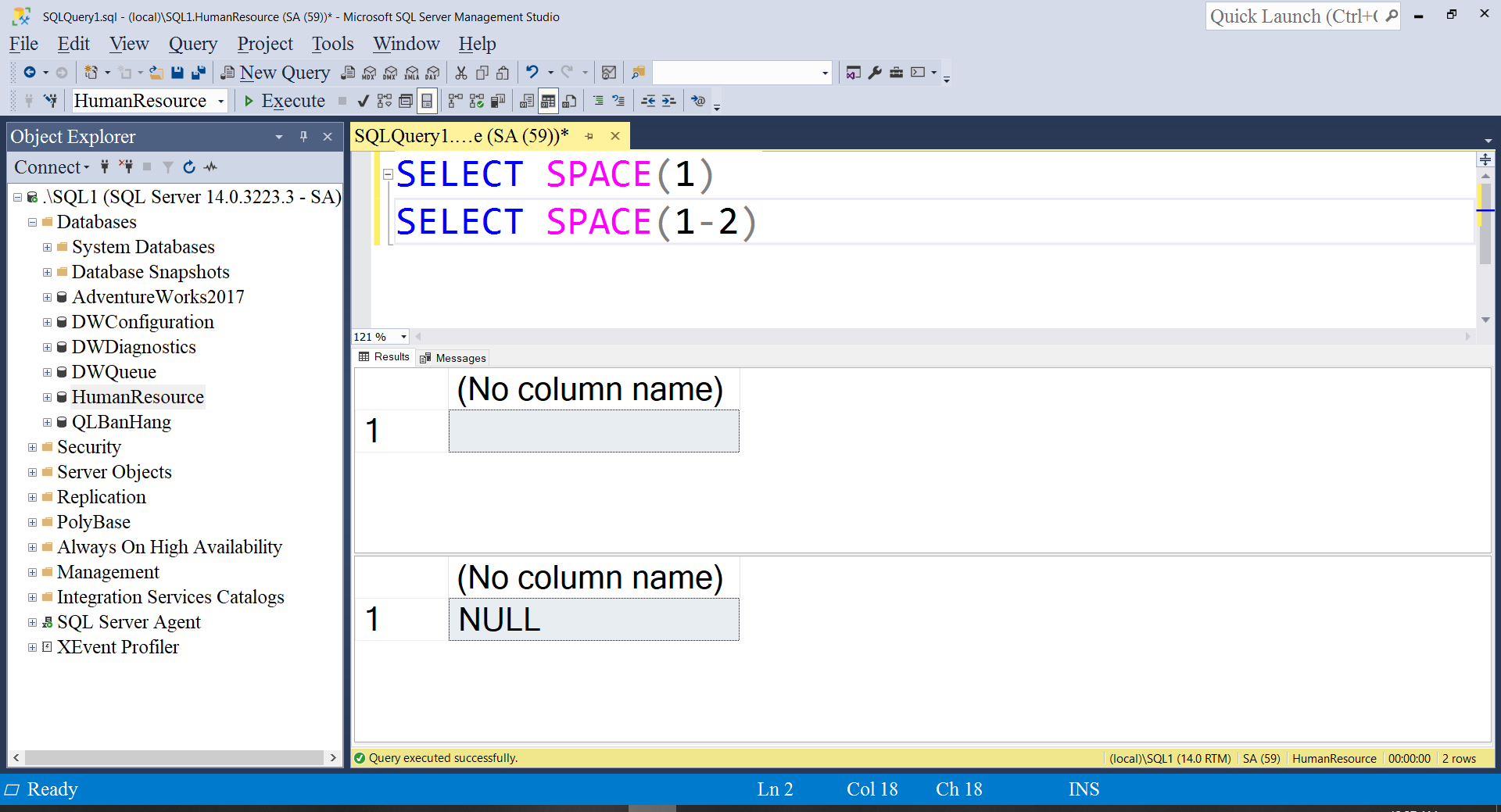Open the 121 % zoom dropdown

coord(403,337)
